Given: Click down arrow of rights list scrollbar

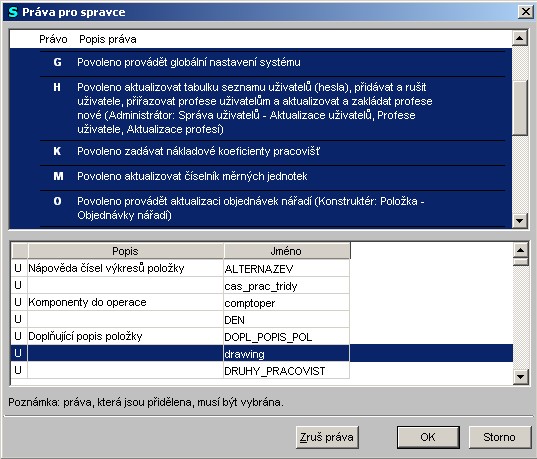Looking at the screenshot, I should [520, 221].
